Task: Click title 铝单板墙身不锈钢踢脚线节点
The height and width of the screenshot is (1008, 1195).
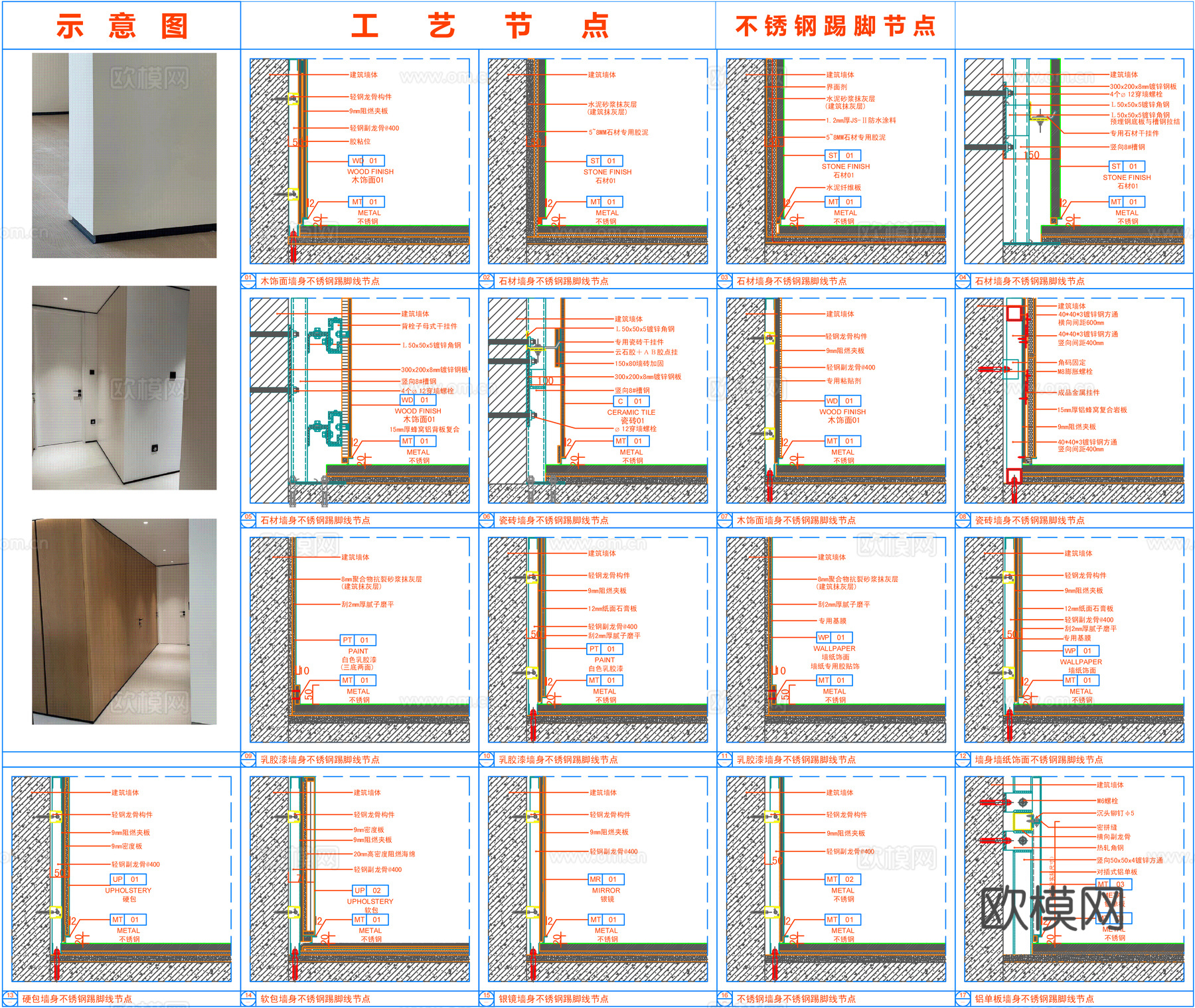Action: click(x=1034, y=999)
